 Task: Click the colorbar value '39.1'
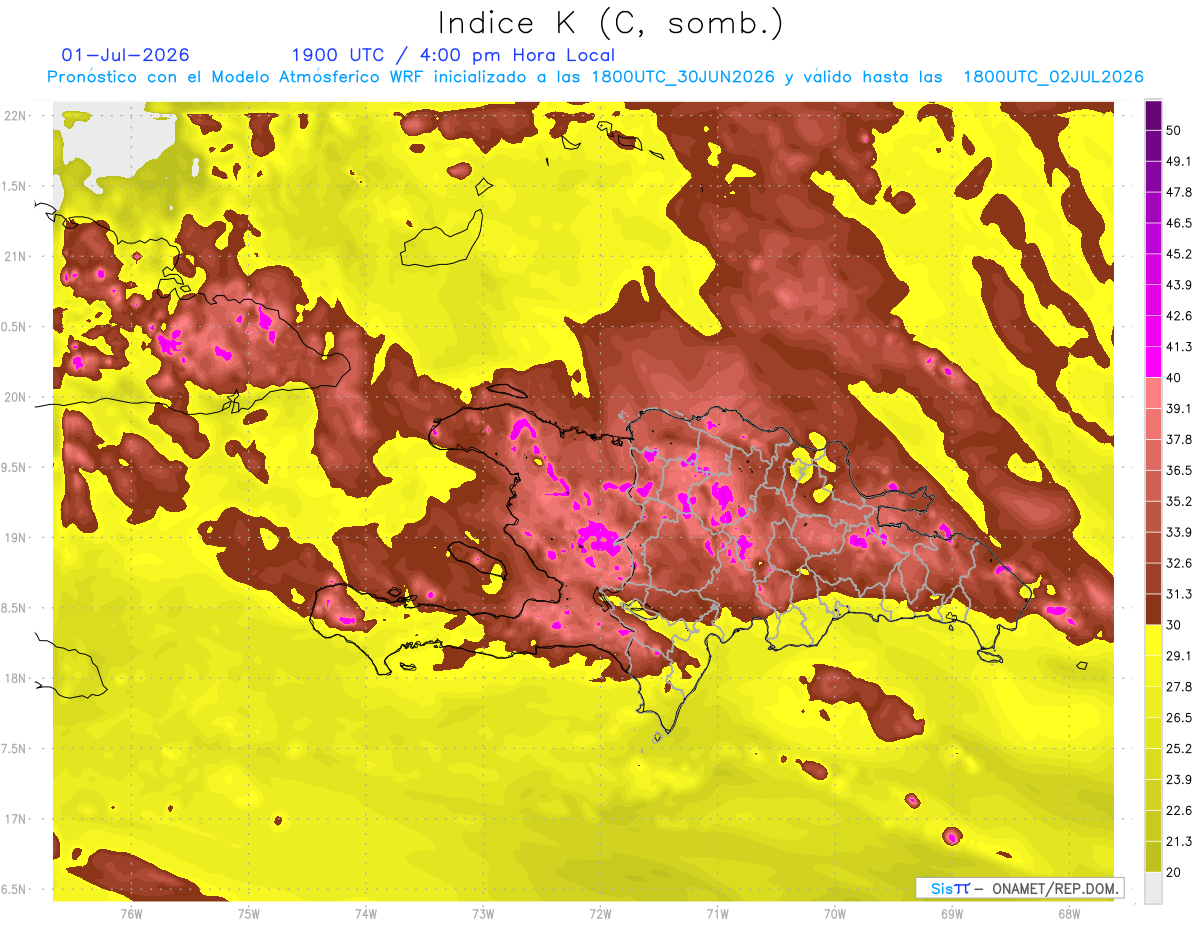click(1179, 408)
